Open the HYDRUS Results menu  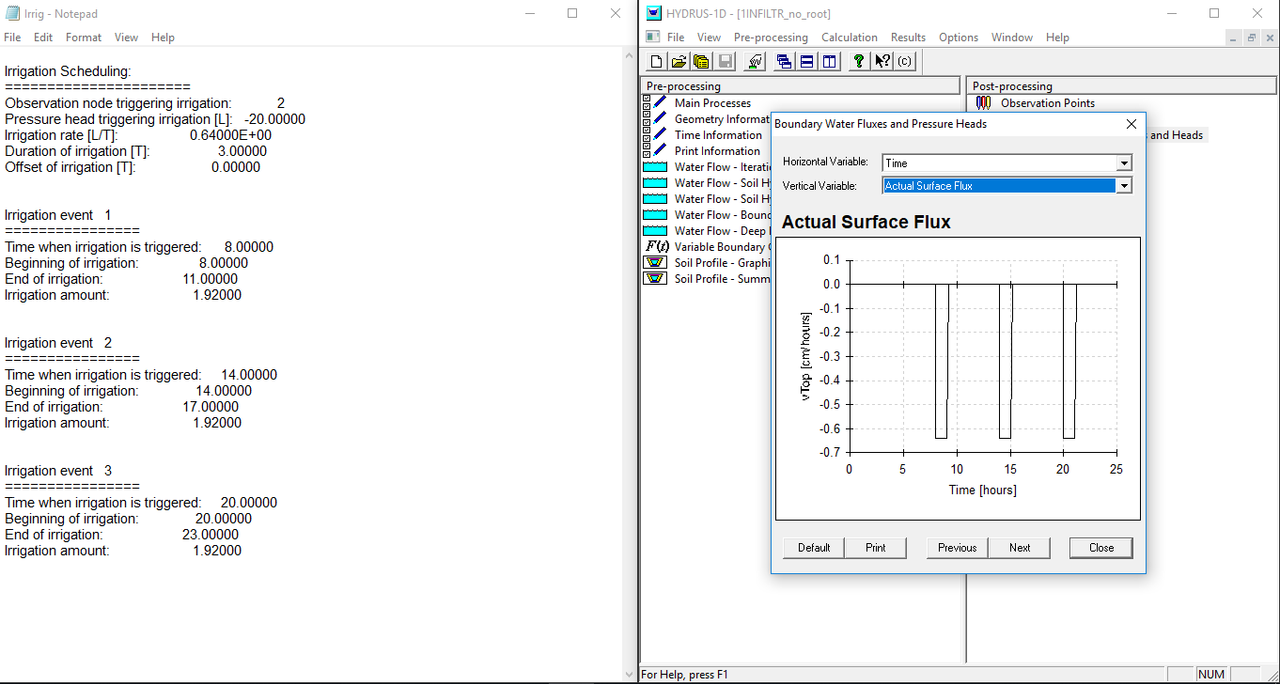[x=908, y=37]
